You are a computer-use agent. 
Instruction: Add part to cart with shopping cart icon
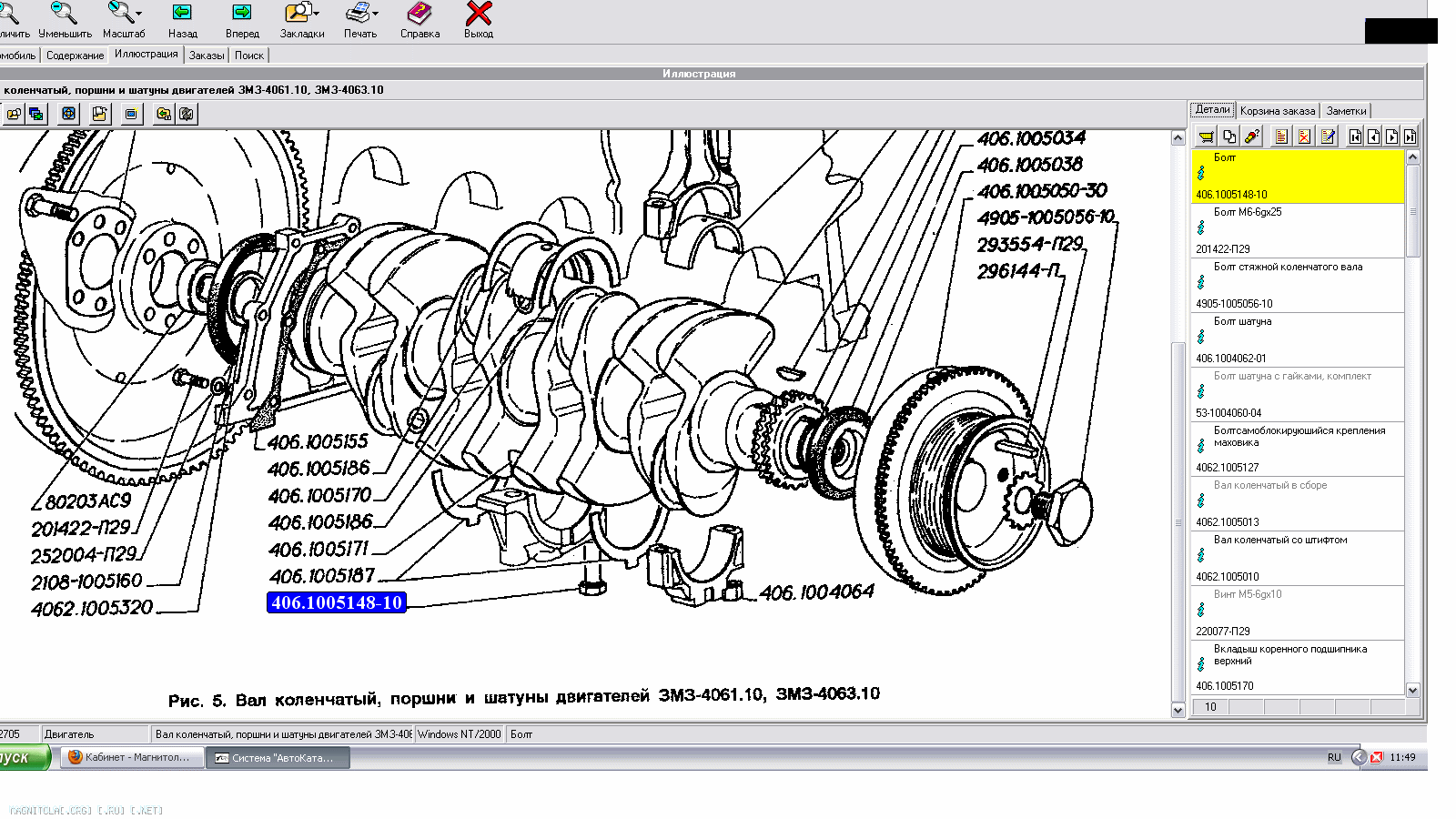pos(1206,136)
